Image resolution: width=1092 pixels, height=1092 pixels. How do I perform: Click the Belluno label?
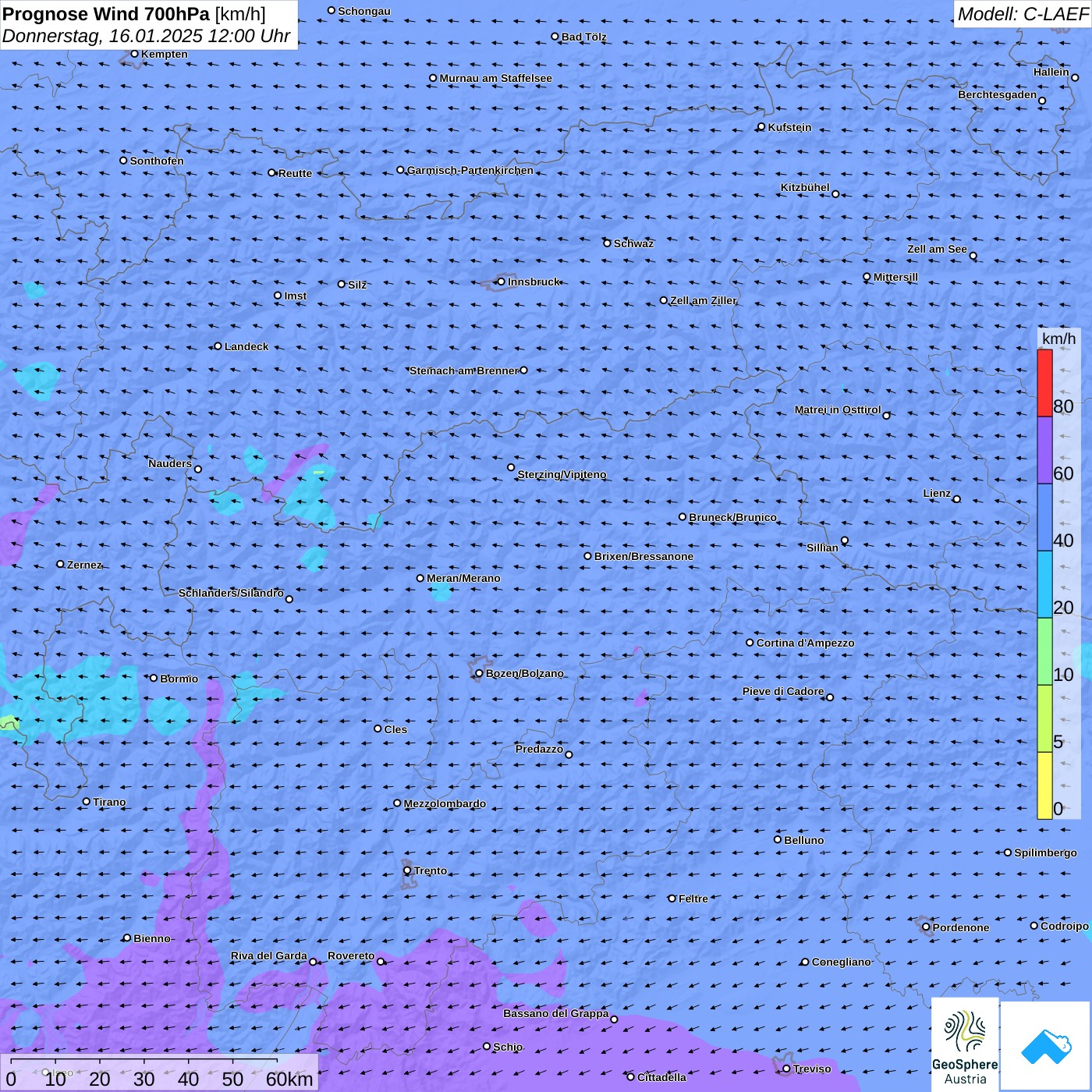coord(803,840)
